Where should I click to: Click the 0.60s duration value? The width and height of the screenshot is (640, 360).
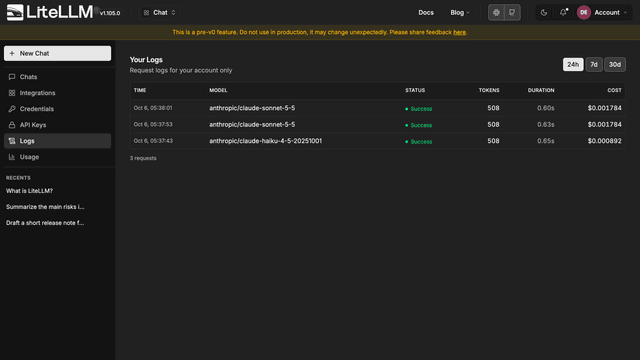(546, 108)
